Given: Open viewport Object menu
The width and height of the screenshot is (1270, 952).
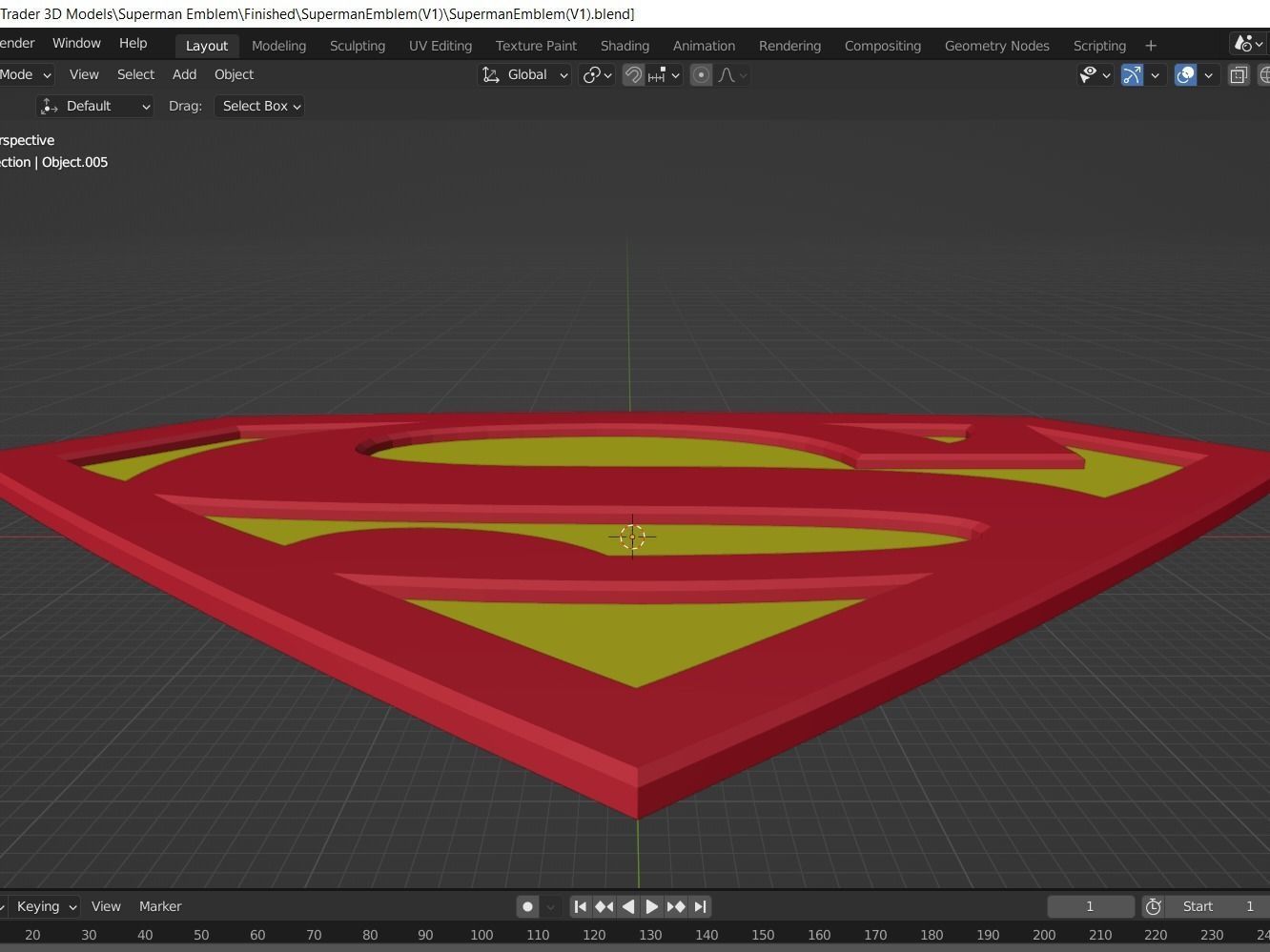Looking at the screenshot, I should point(234,74).
